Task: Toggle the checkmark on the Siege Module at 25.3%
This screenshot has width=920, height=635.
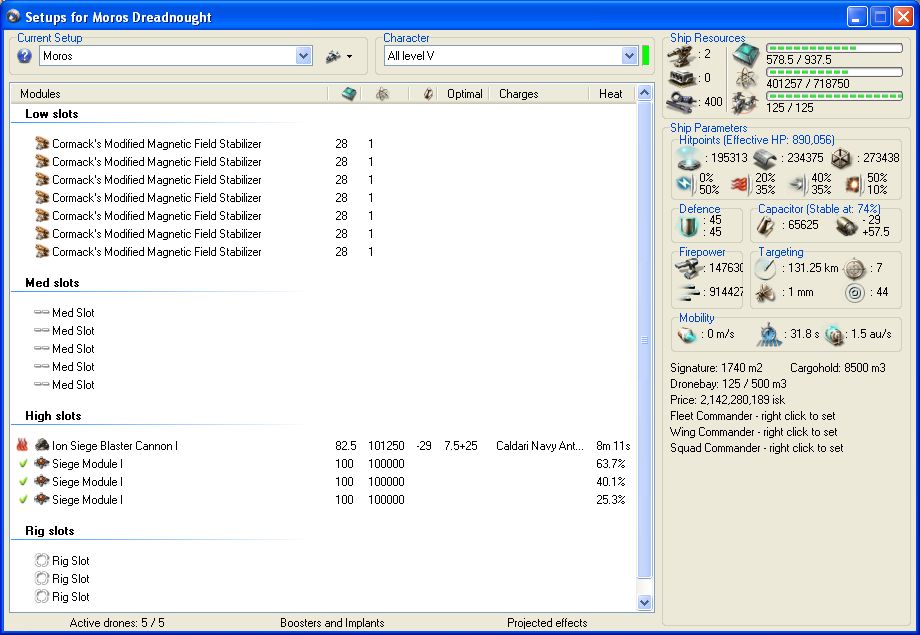Action: click(23, 499)
